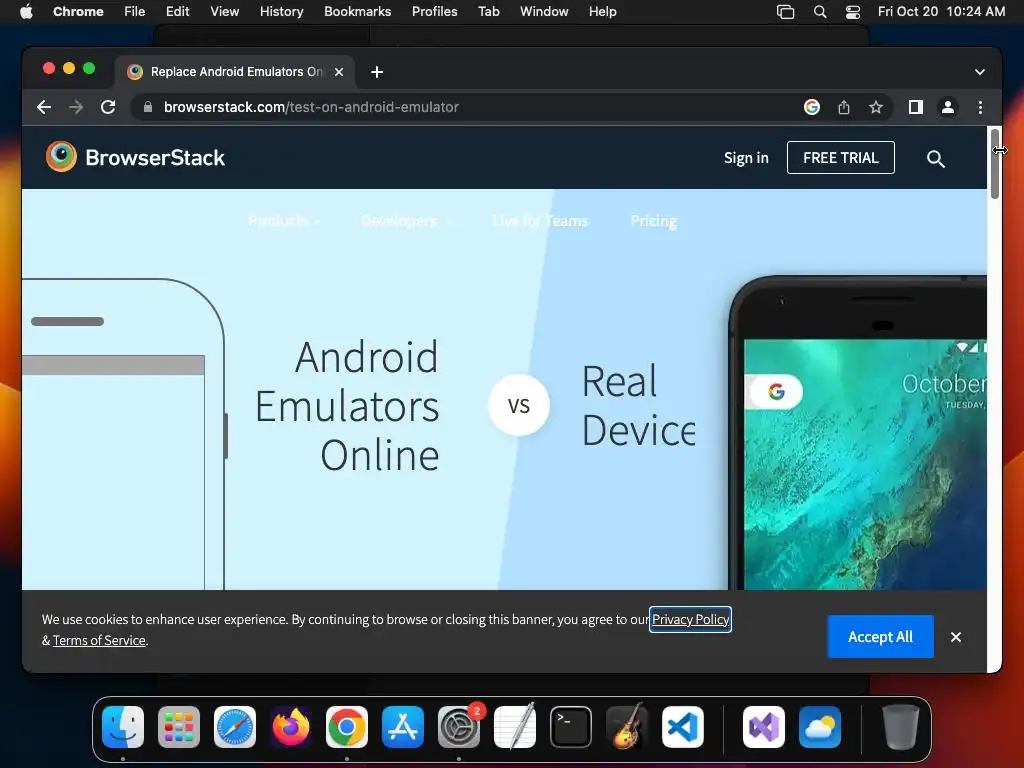Open TextEdit from the Dock
The image size is (1024, 768).
tap(515, 727)
